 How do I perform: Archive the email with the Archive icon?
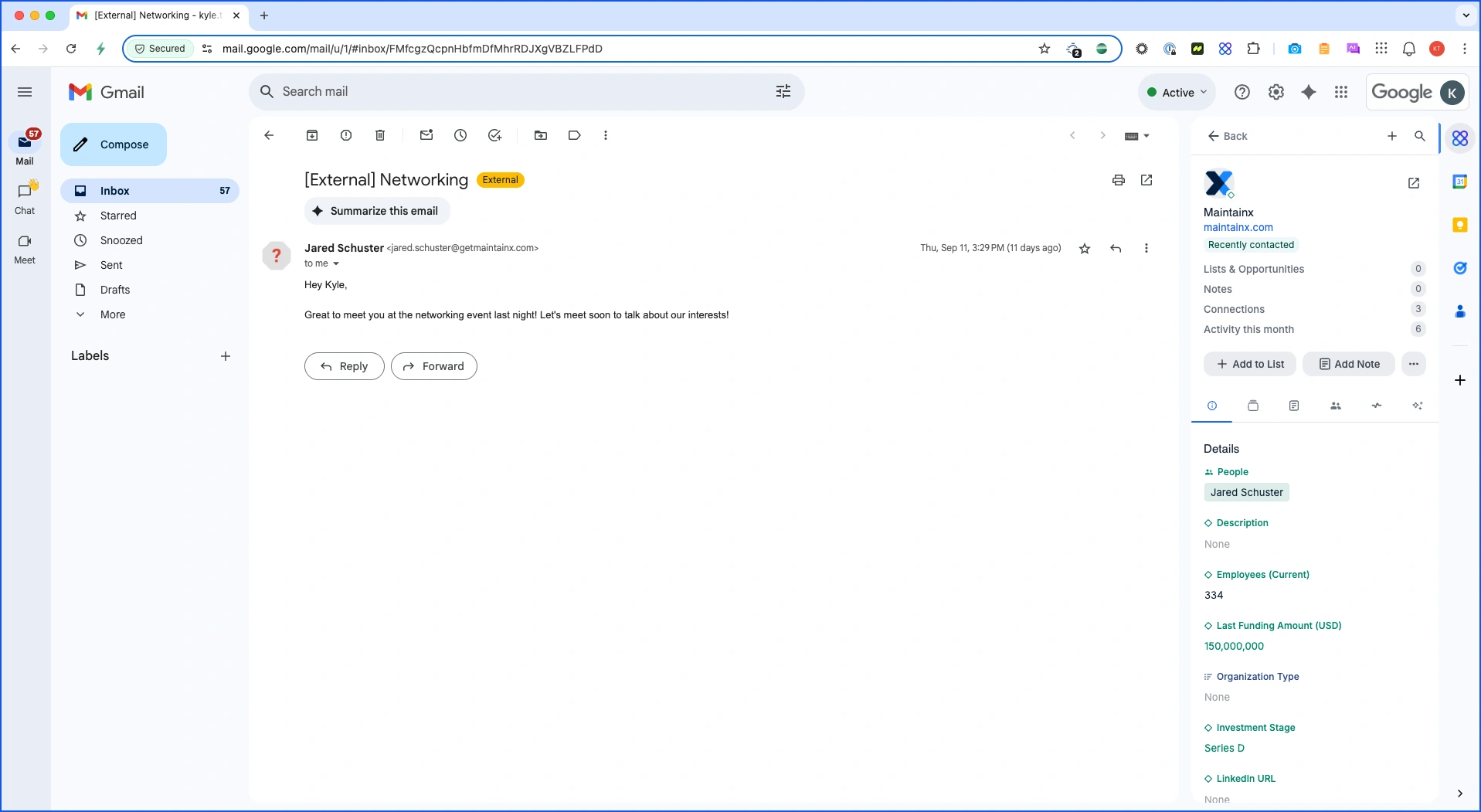pos(312,135)
